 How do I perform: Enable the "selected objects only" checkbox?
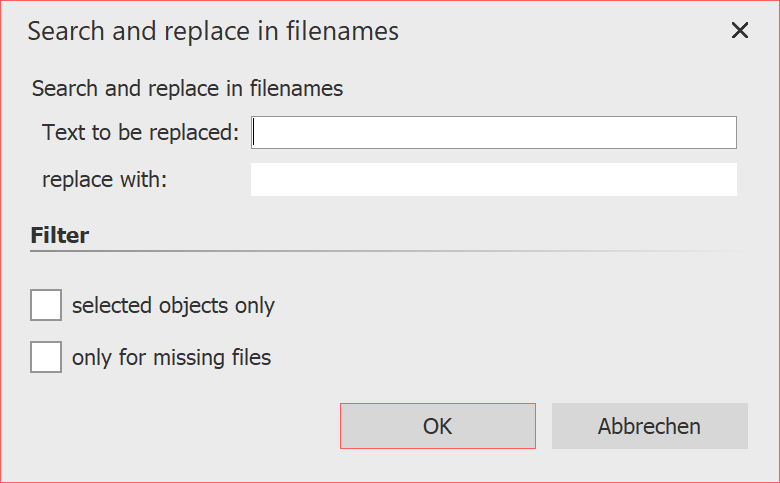point(46,305)
